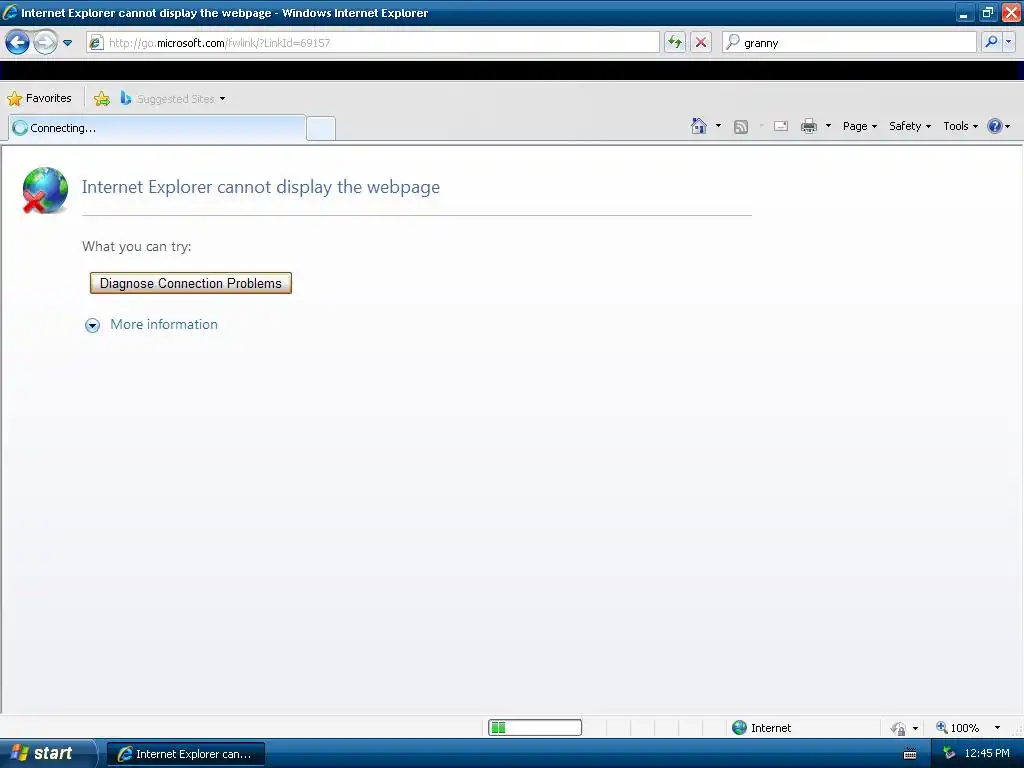1024x768 pixels.
Task: Click the keyboard icon in system tray
Action: coord(910,754)
